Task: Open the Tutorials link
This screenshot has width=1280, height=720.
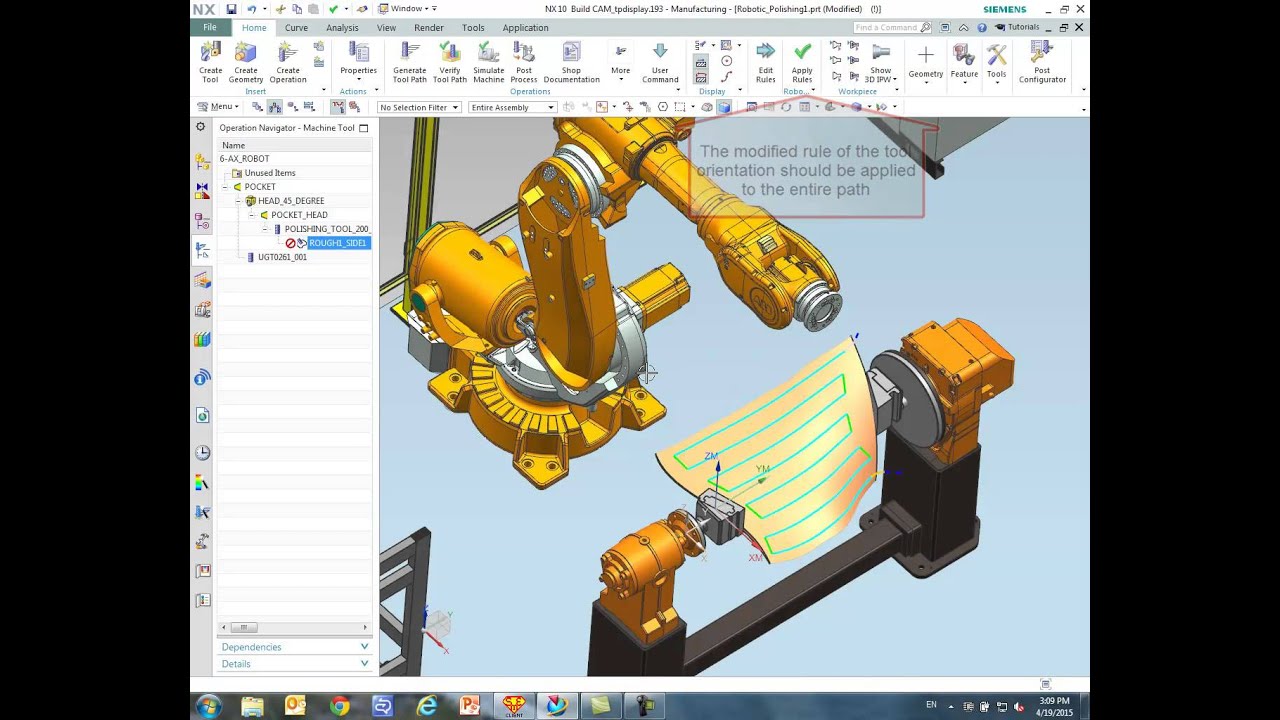Action: pyautogui.click(x=1016, y=27)
